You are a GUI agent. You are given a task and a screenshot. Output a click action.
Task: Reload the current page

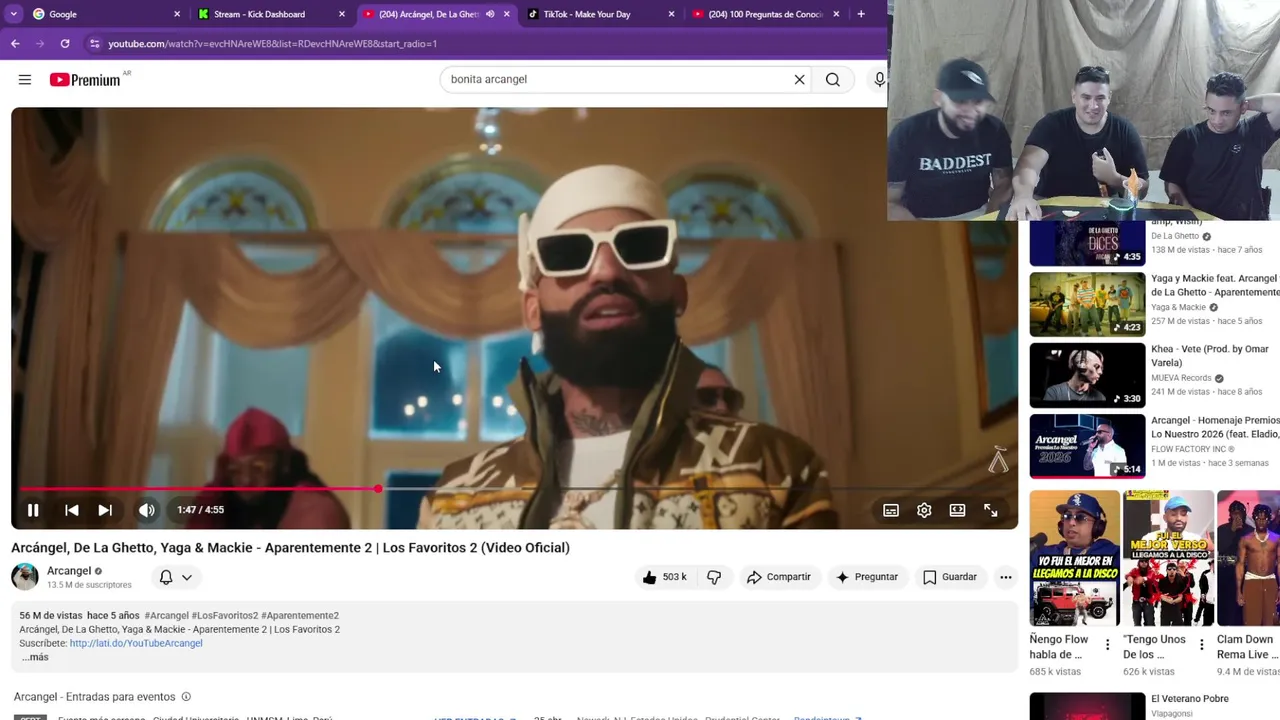(65, 44)
